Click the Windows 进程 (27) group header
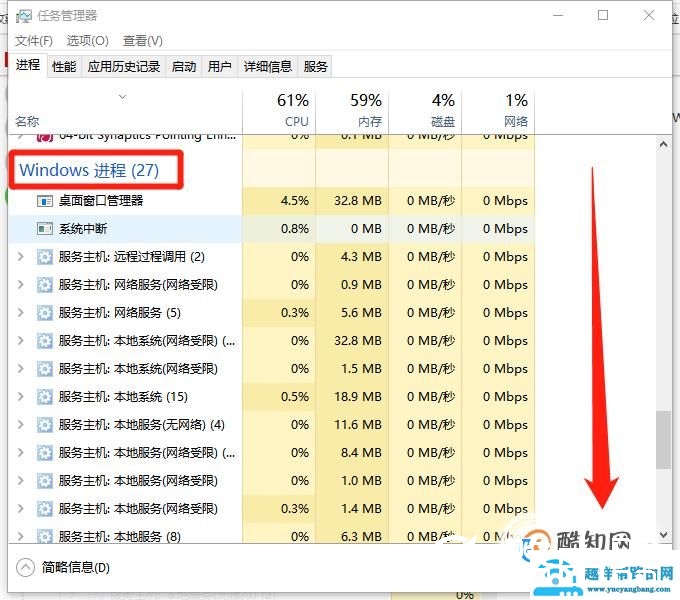 point(89,170)
